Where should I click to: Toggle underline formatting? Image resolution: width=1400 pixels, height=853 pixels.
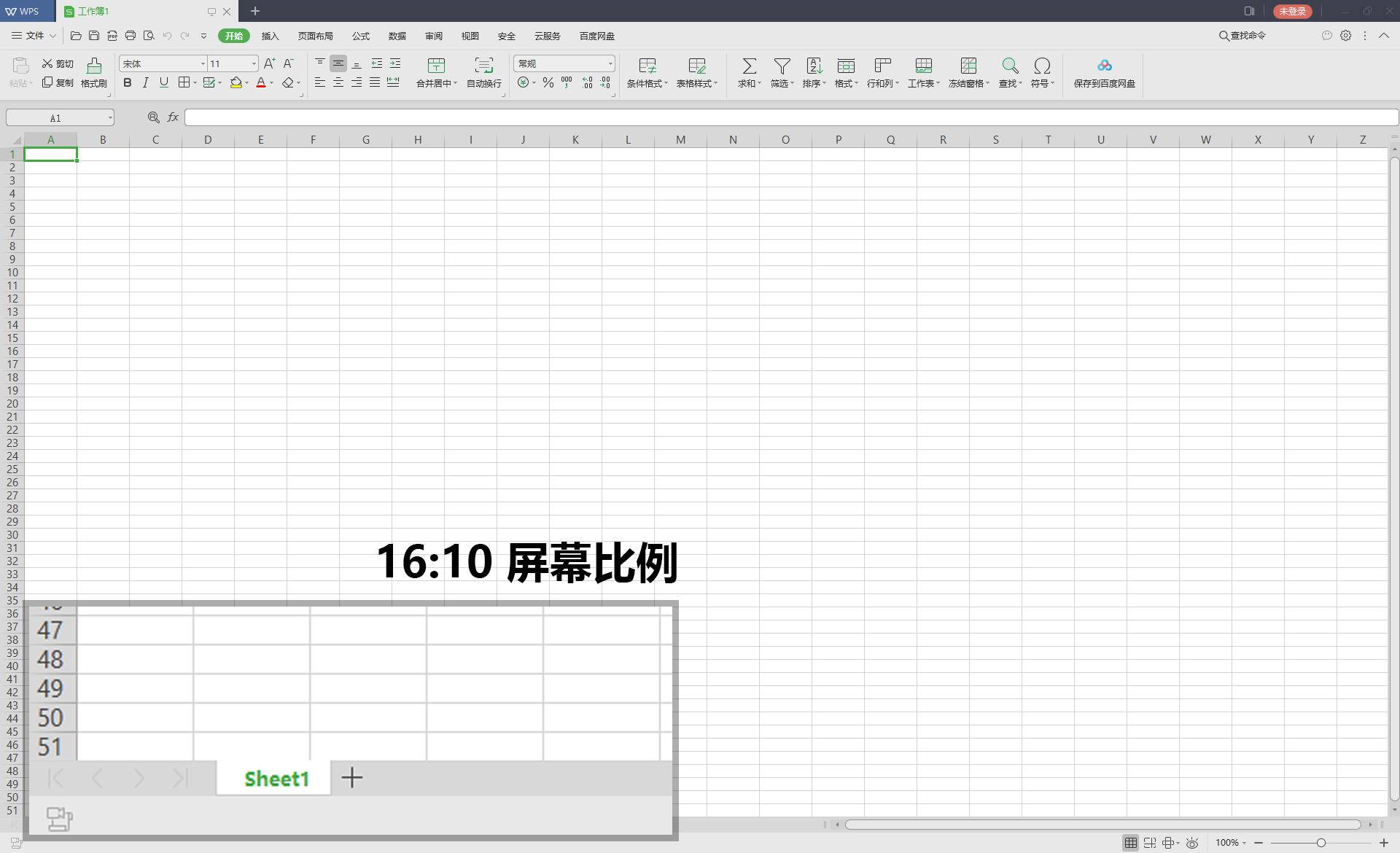click(163, 82)
